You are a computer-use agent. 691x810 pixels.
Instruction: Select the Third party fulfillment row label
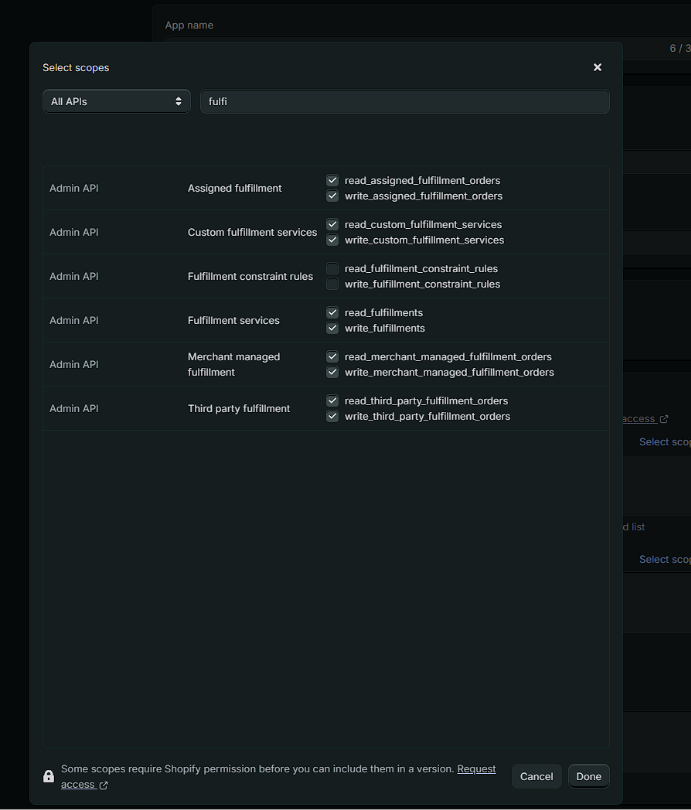pos(238,408)
